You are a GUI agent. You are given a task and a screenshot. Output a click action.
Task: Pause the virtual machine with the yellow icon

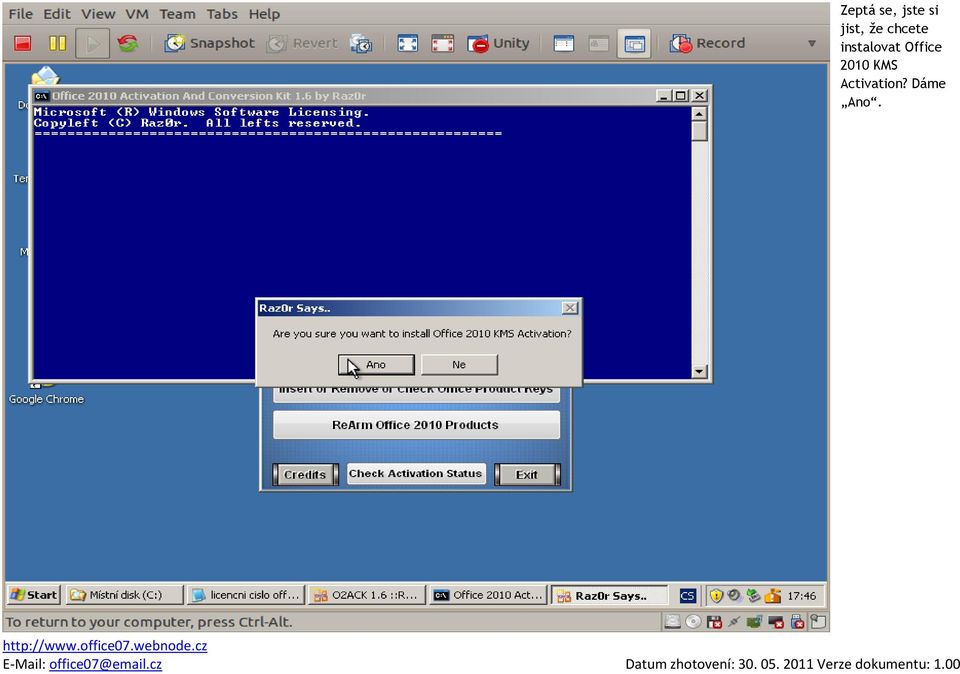(x=58, y=43)
